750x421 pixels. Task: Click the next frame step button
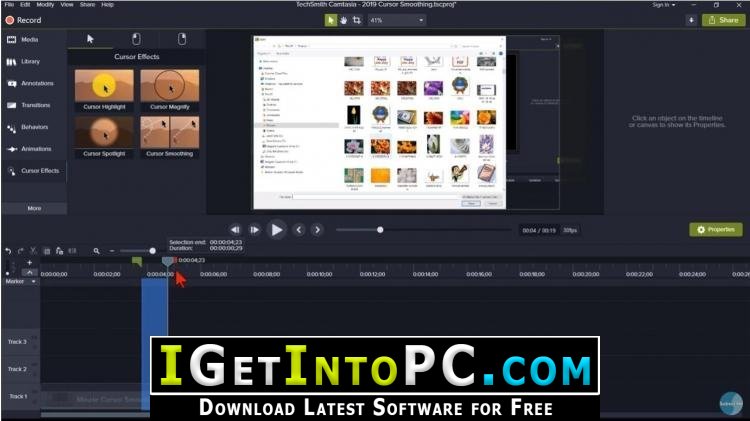[254, 230]
